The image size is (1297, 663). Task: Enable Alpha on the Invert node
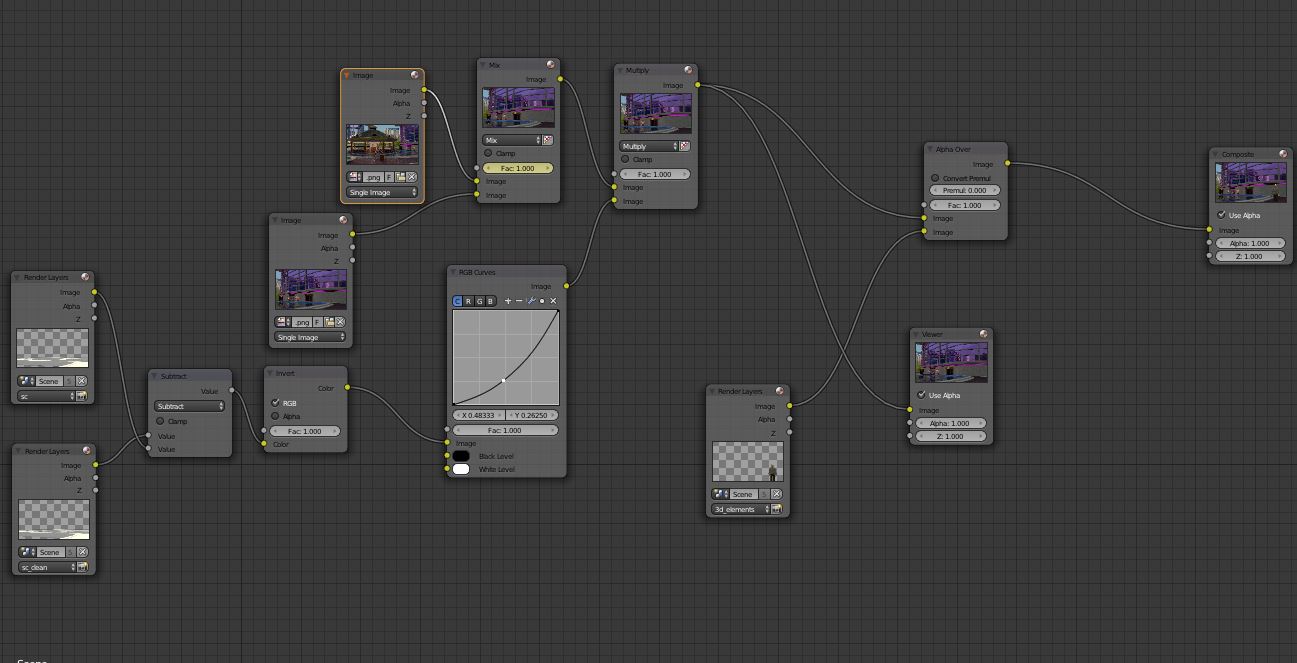[275, 416]
